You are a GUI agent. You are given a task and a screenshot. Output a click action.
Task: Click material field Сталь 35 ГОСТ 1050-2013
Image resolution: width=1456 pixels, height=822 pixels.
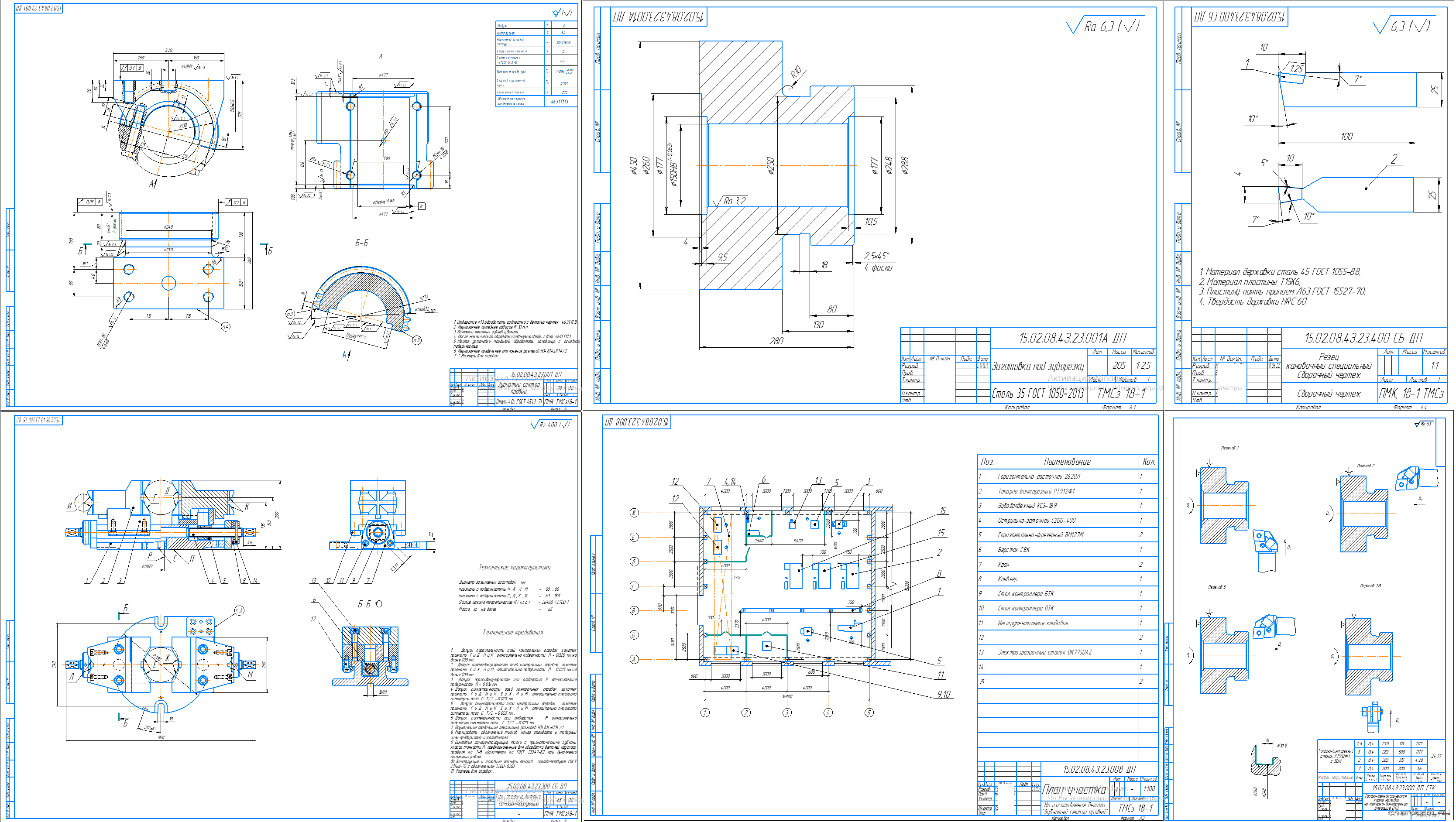click(1038, 393)
